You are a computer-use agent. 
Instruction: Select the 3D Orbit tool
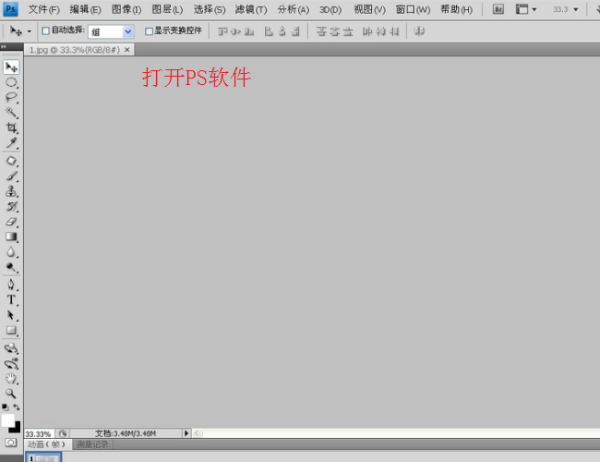[x=11, y=364]
